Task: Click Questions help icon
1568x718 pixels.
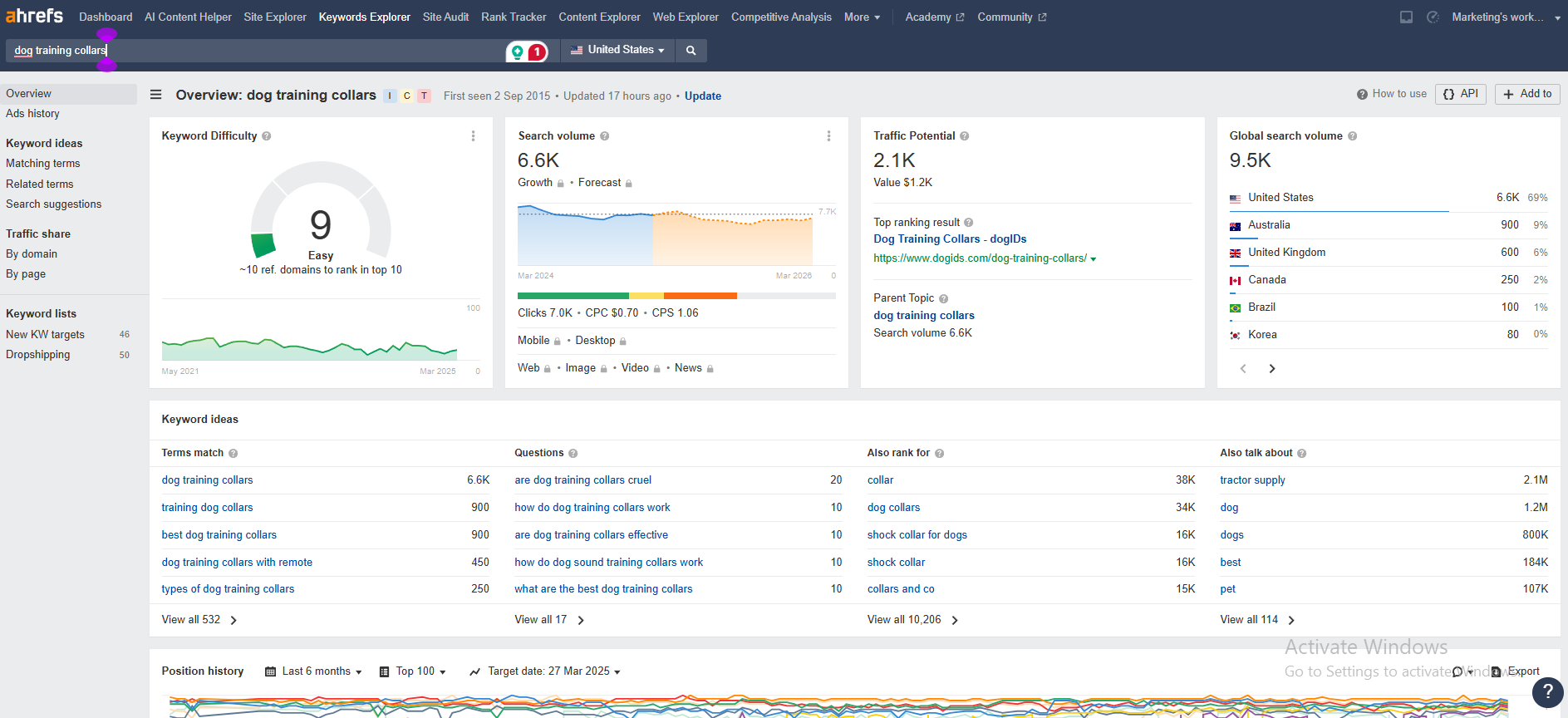Action: pyautogui.click(x=573, y=454)
